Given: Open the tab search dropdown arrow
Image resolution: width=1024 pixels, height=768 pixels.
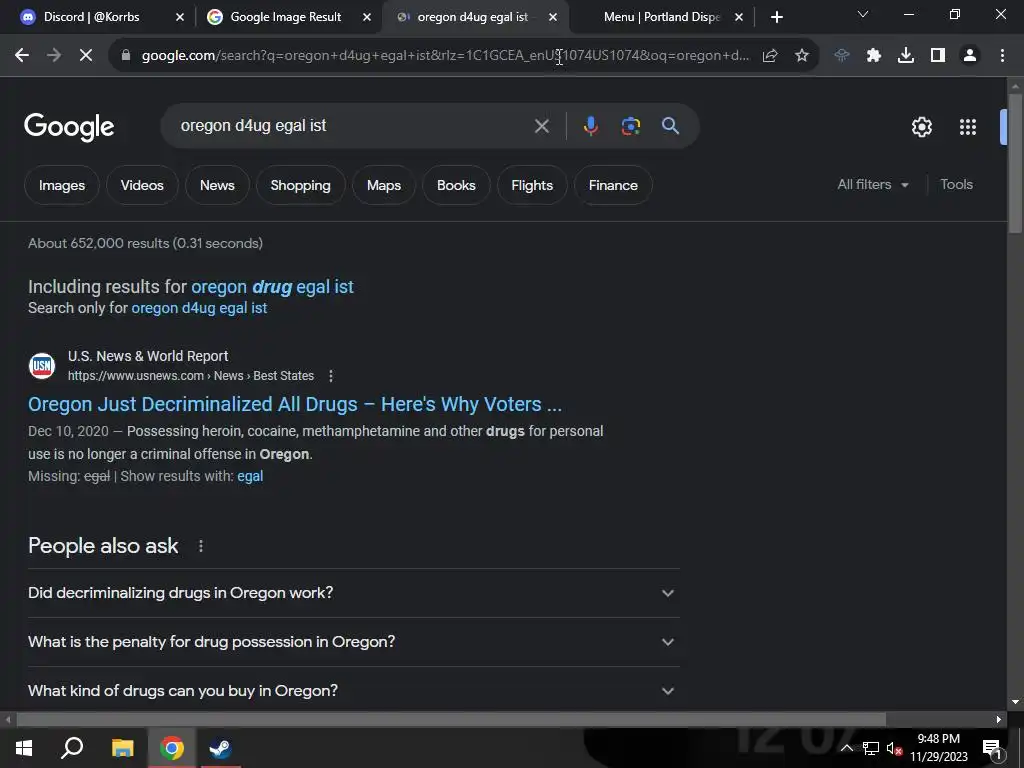Looking at the screenshot, I should (x=863, y=14).
